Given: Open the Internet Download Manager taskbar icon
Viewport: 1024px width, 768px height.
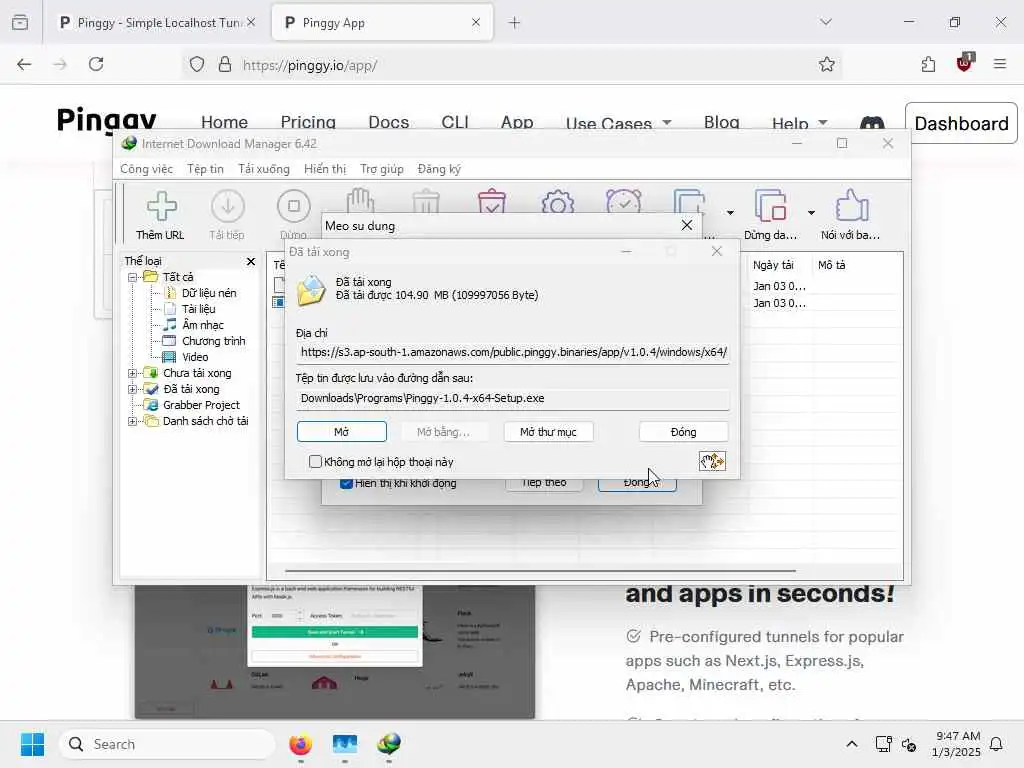Looking at the screenshot, I should point(389,744).
